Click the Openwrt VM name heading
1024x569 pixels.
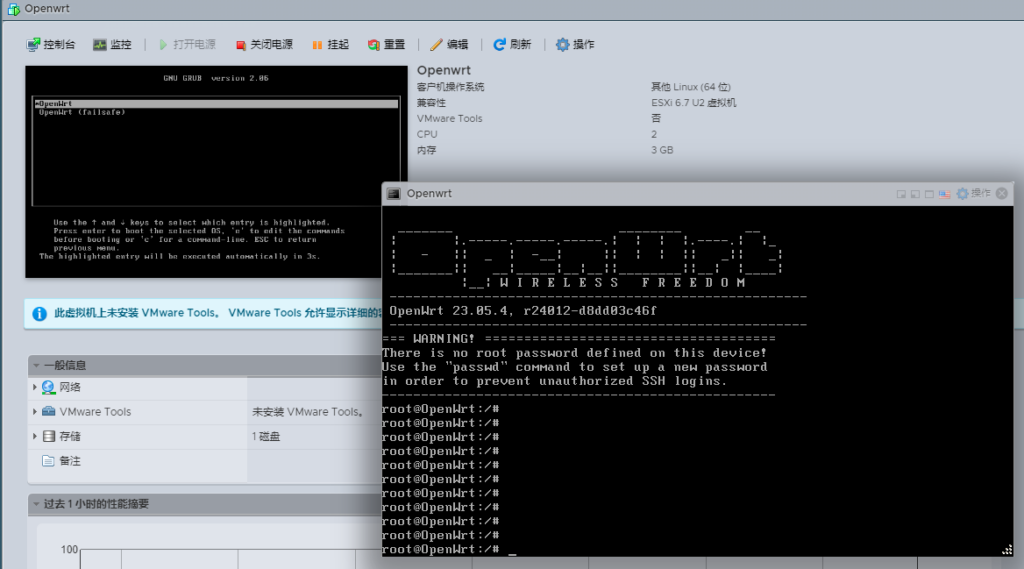pyautogui.click(x=443, y=70)
